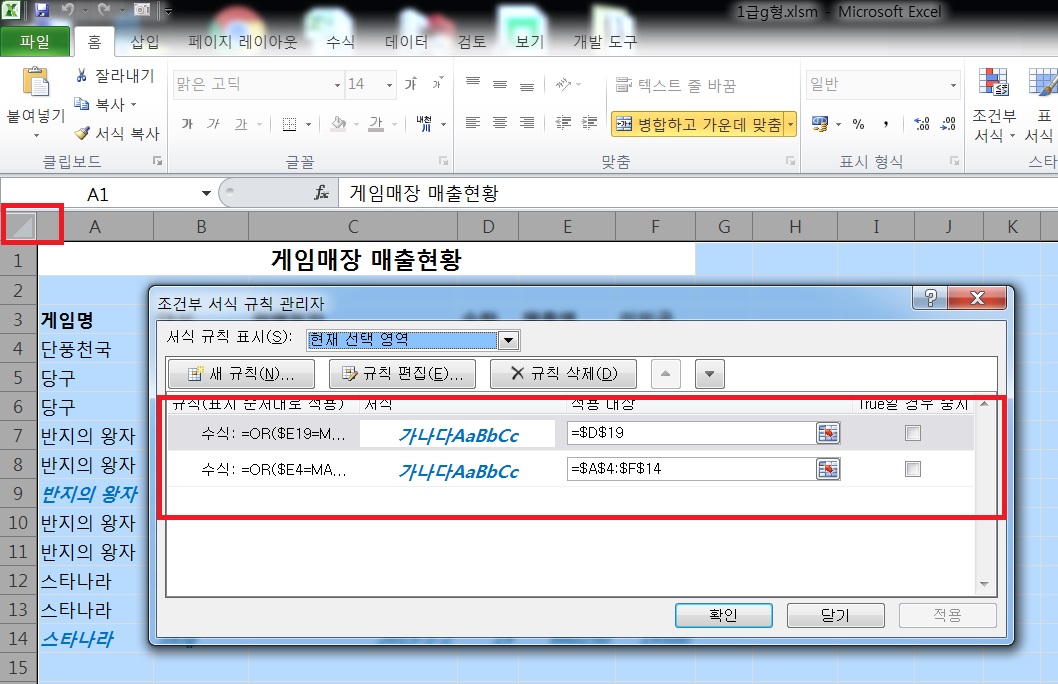The image size is (1058, 684).
Task: Click the New Rule (새 규칙) button
Action: click(x=241, y=374)
